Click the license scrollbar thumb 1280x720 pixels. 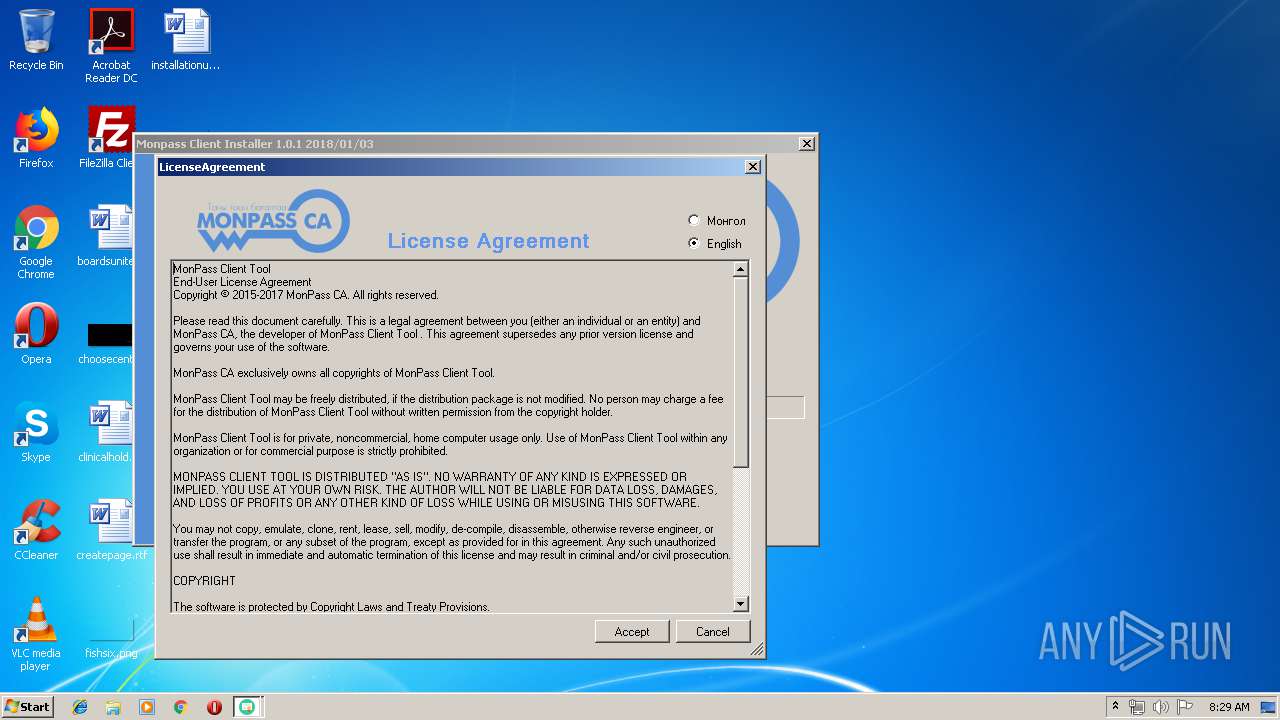[741, 372]
